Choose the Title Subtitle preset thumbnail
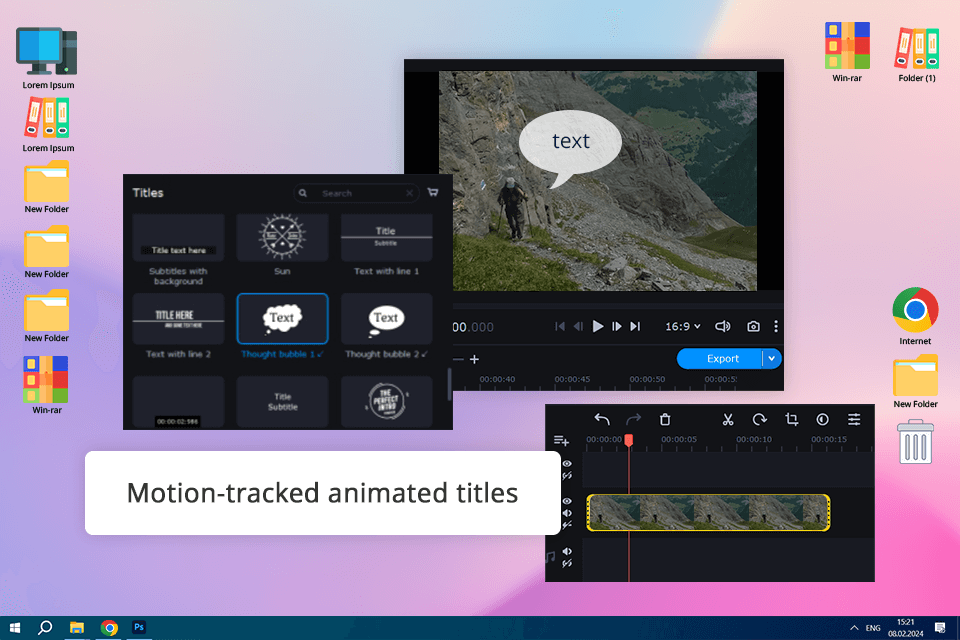This screenshot has width=960, height=640. [x=282, y=402]
